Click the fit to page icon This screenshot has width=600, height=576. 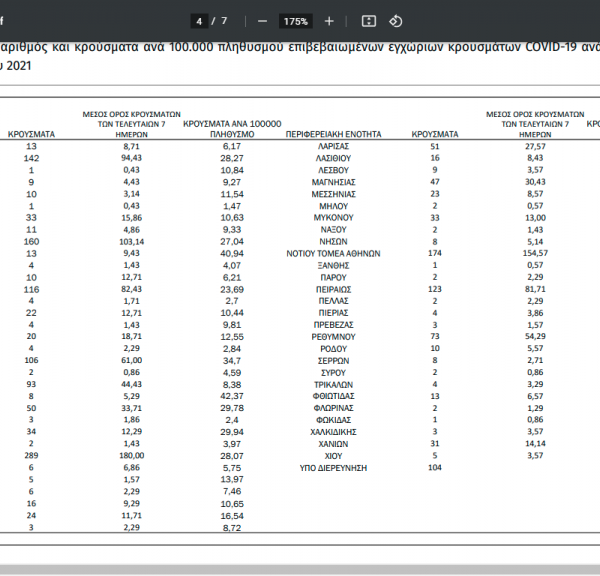click(x=369, y=21)
